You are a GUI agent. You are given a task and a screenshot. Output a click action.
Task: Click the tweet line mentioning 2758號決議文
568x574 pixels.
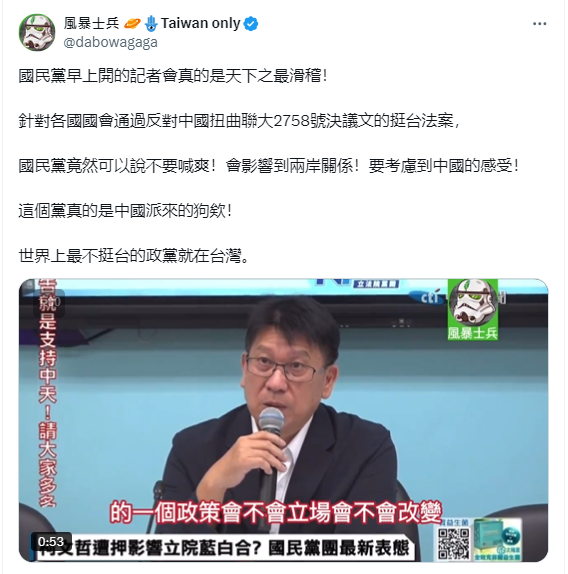[239, 121]
